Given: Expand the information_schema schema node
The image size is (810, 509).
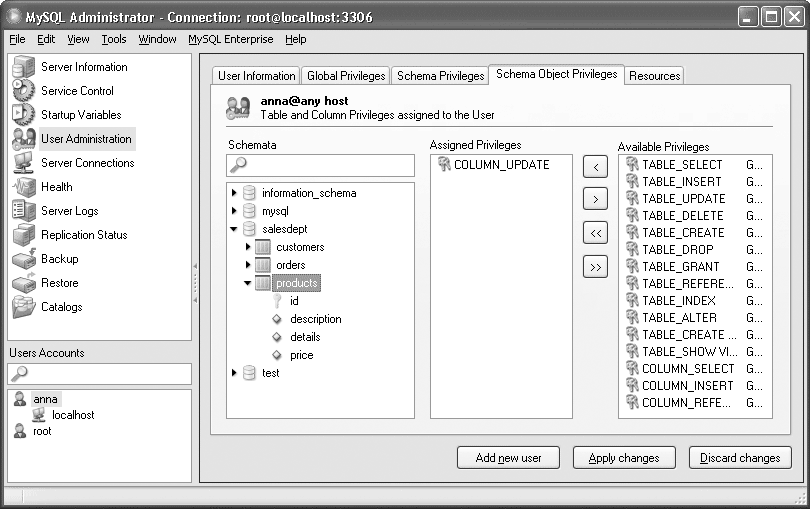Looking at the screenshot, I should 235,193.
